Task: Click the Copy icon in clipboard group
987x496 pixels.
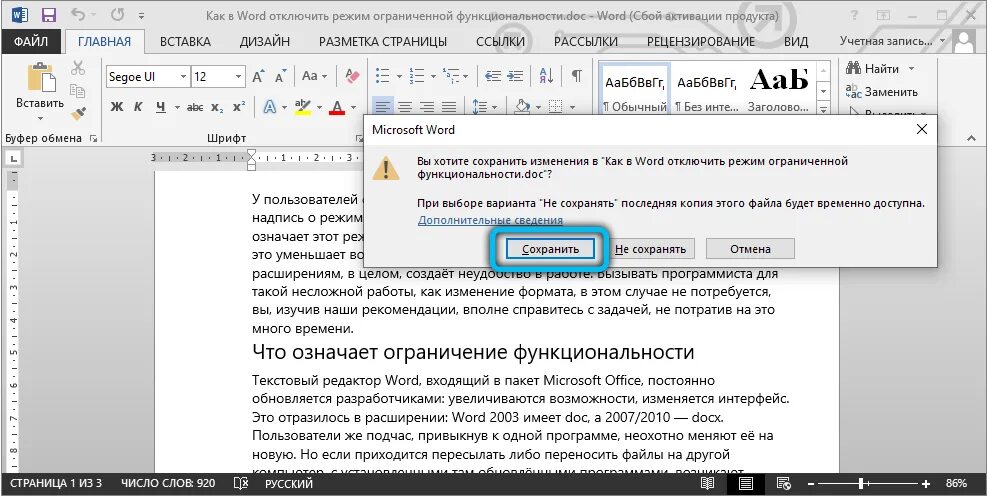Action: point(78,91)
